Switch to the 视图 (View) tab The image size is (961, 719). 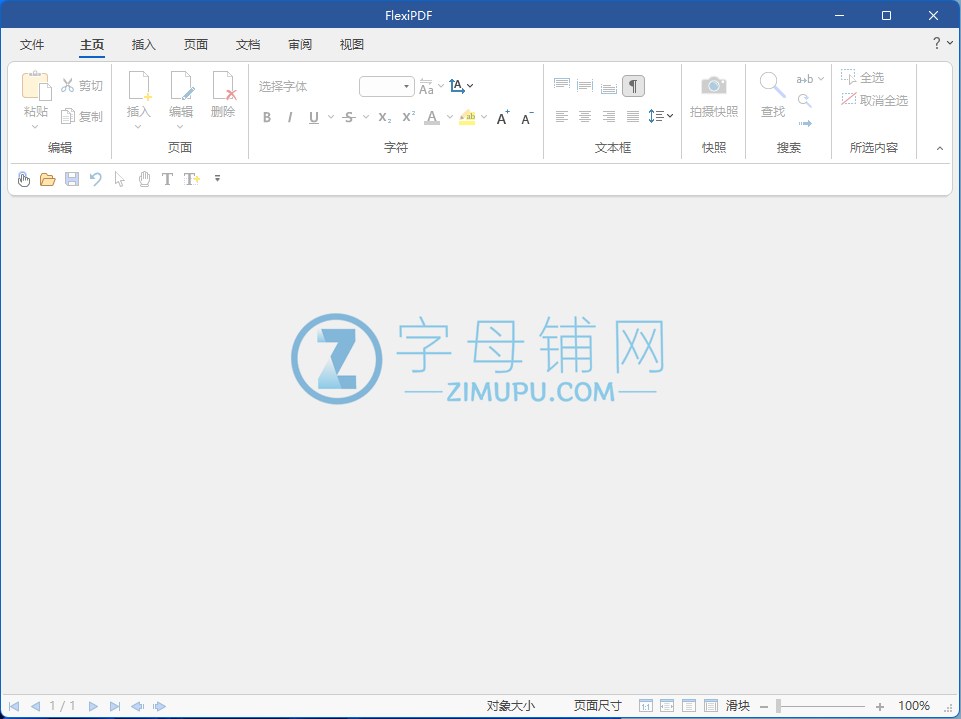(352, 44)
